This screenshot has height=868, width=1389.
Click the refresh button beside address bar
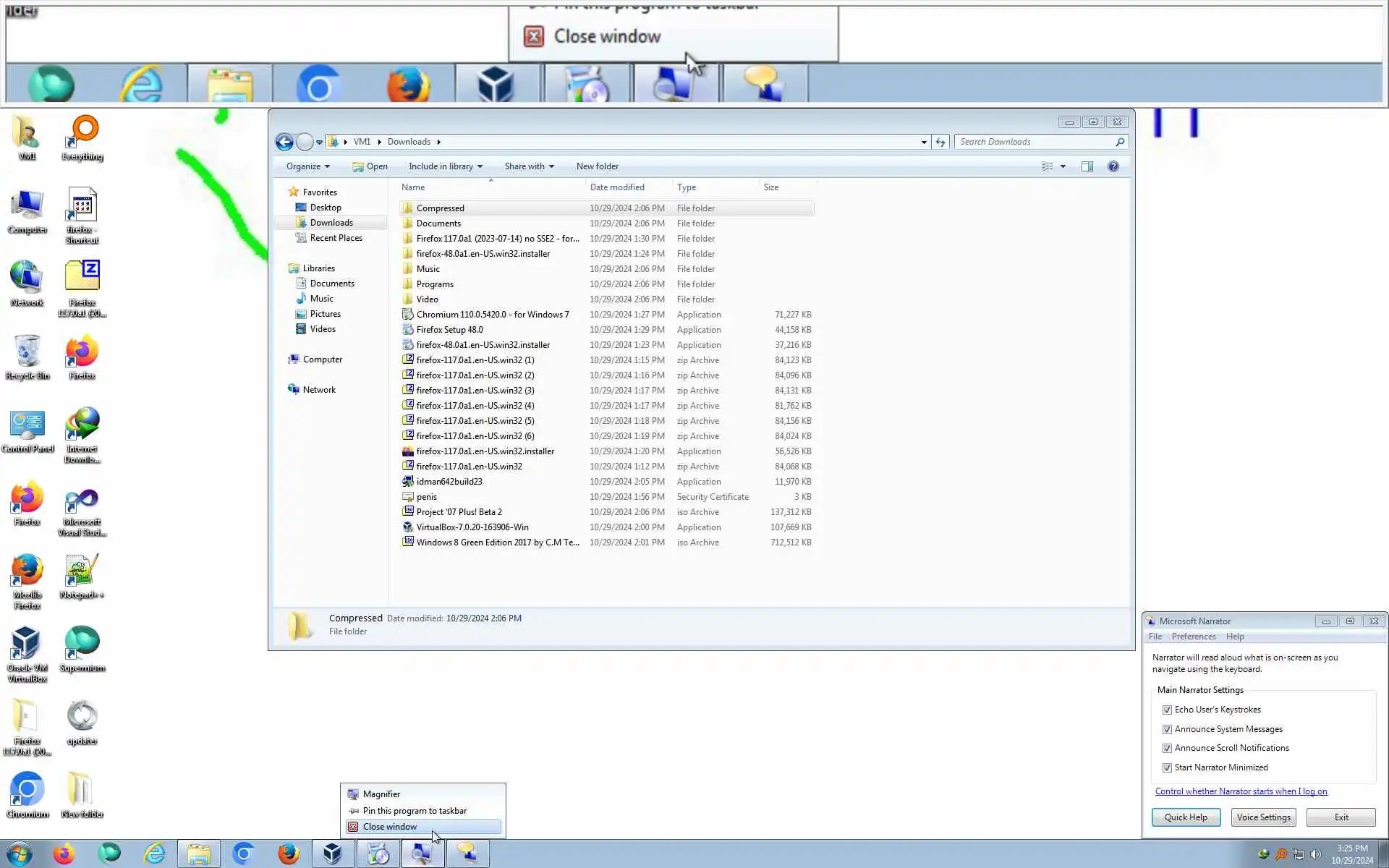940,142
